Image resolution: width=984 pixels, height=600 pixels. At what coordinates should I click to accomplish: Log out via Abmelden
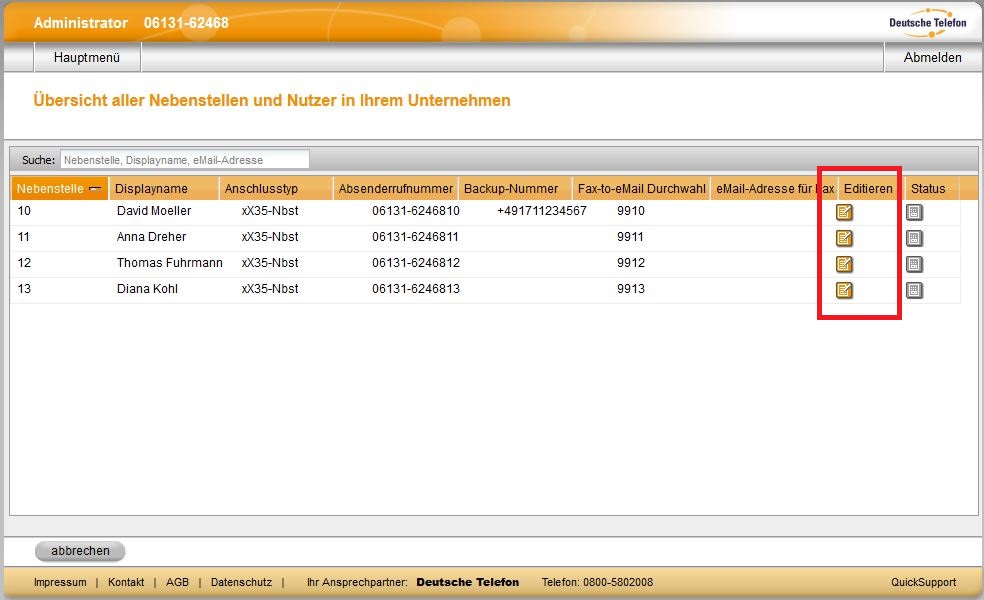[932, 58]
